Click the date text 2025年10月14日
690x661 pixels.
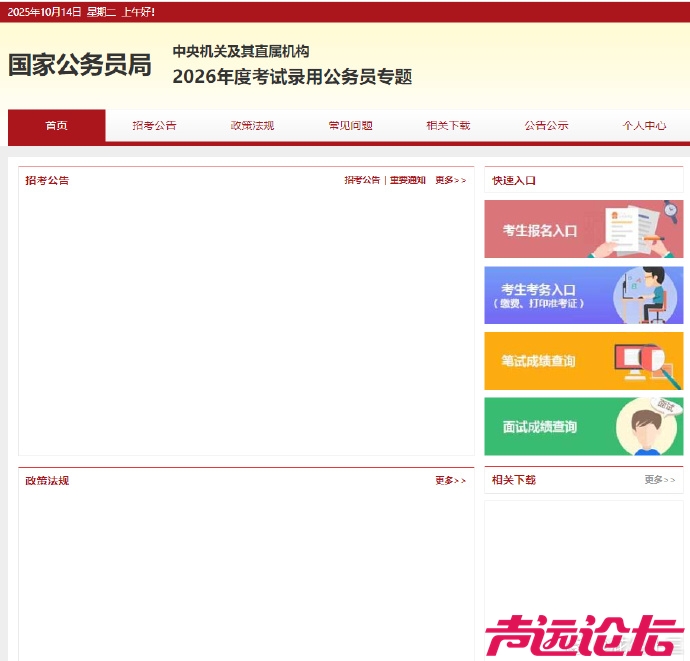click(44, 12)
